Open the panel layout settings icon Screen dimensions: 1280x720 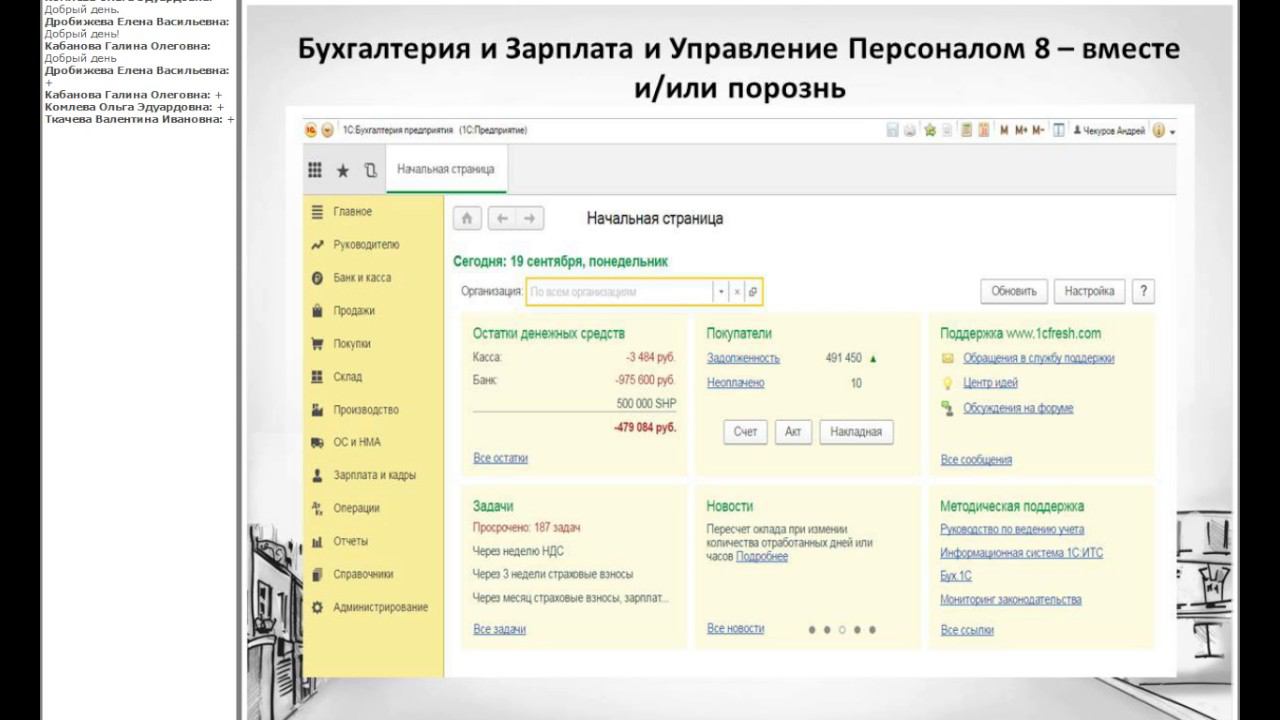1058,130
